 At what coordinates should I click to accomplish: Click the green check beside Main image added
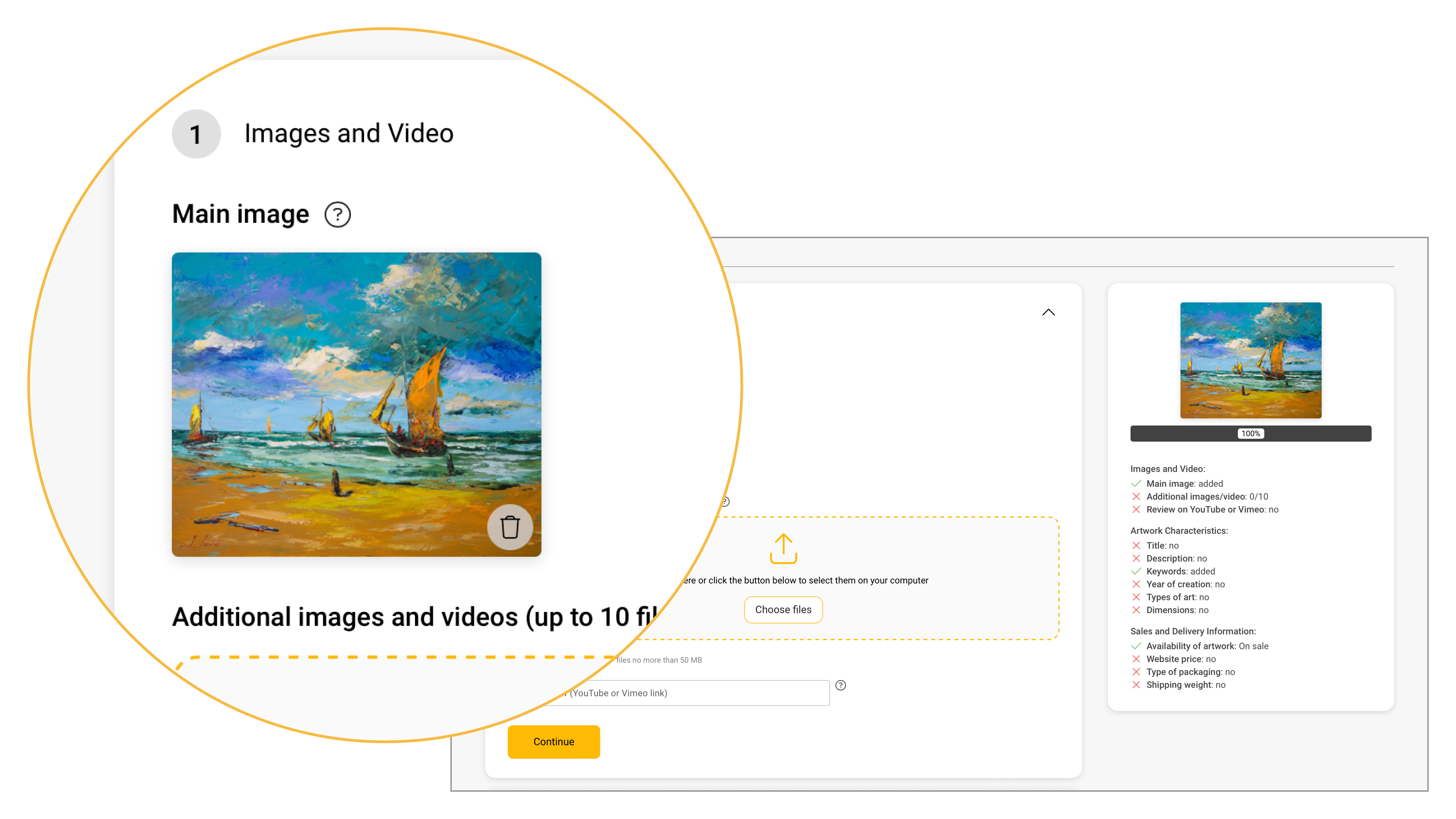click(x=1136, y=484)
